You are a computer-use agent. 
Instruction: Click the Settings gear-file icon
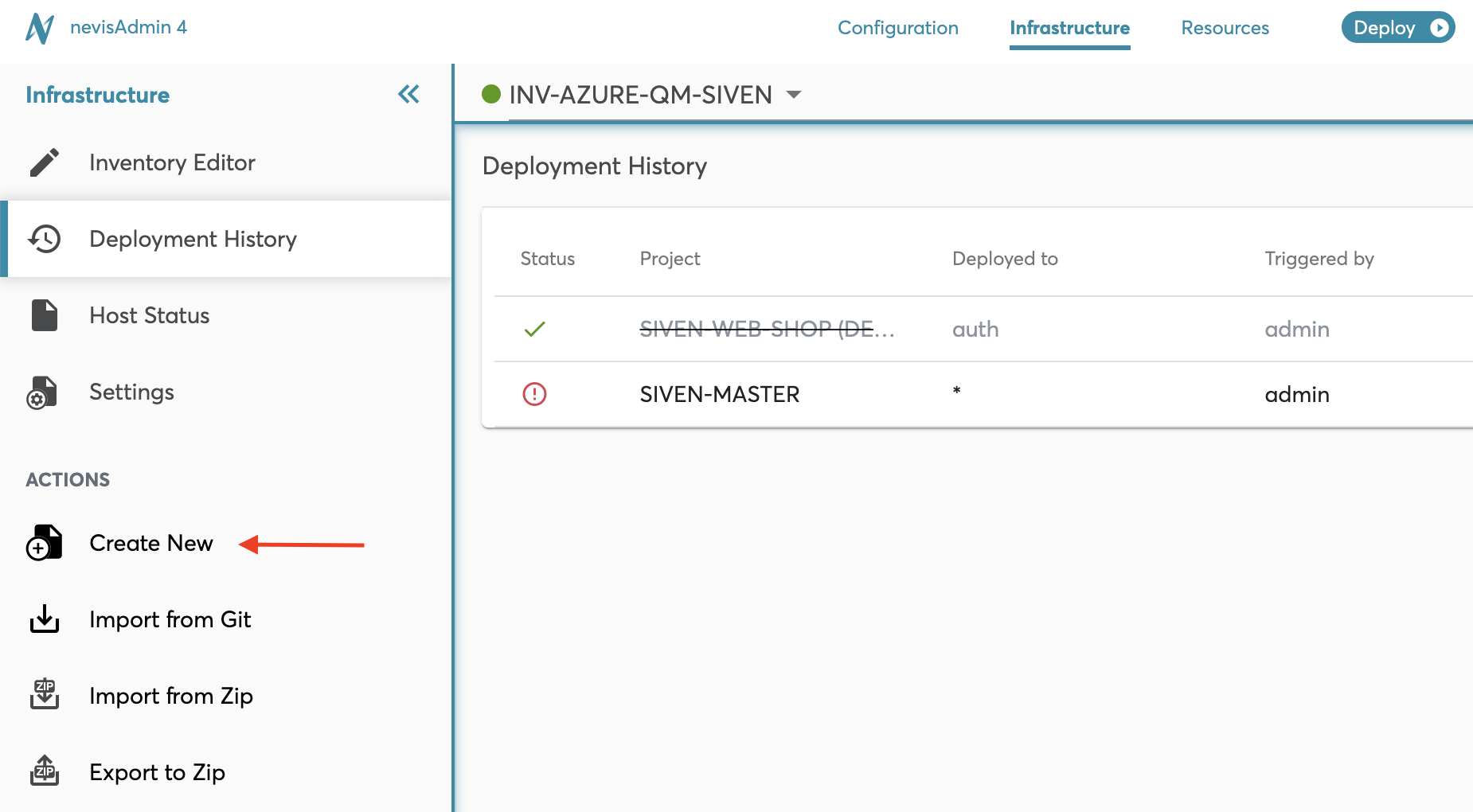42,392
